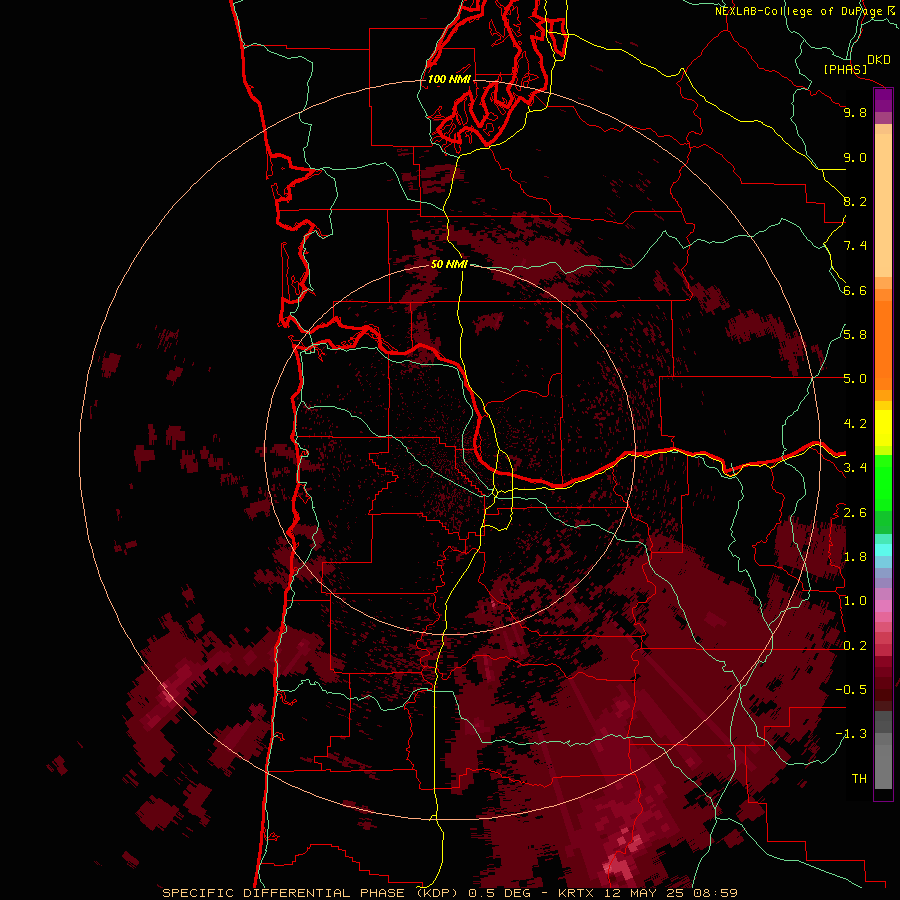Click the 5.0 scale value
900x900 pixels.
point(855,379)
